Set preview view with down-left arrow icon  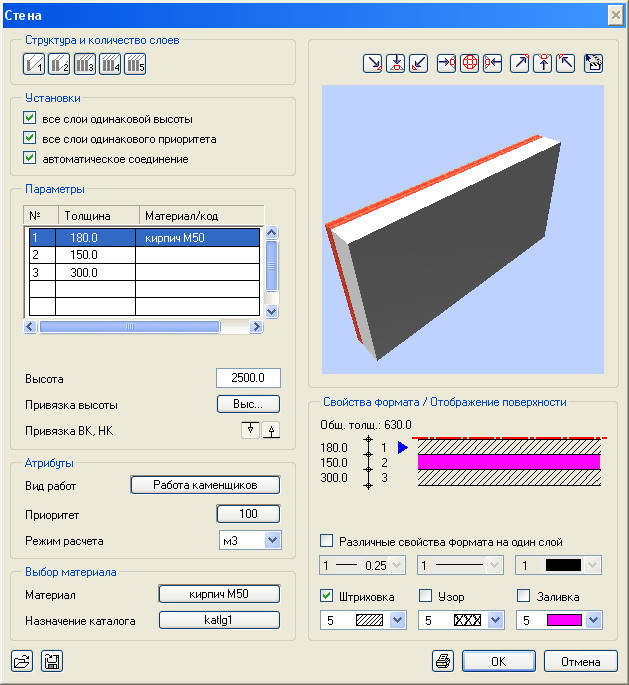(418, 63)
